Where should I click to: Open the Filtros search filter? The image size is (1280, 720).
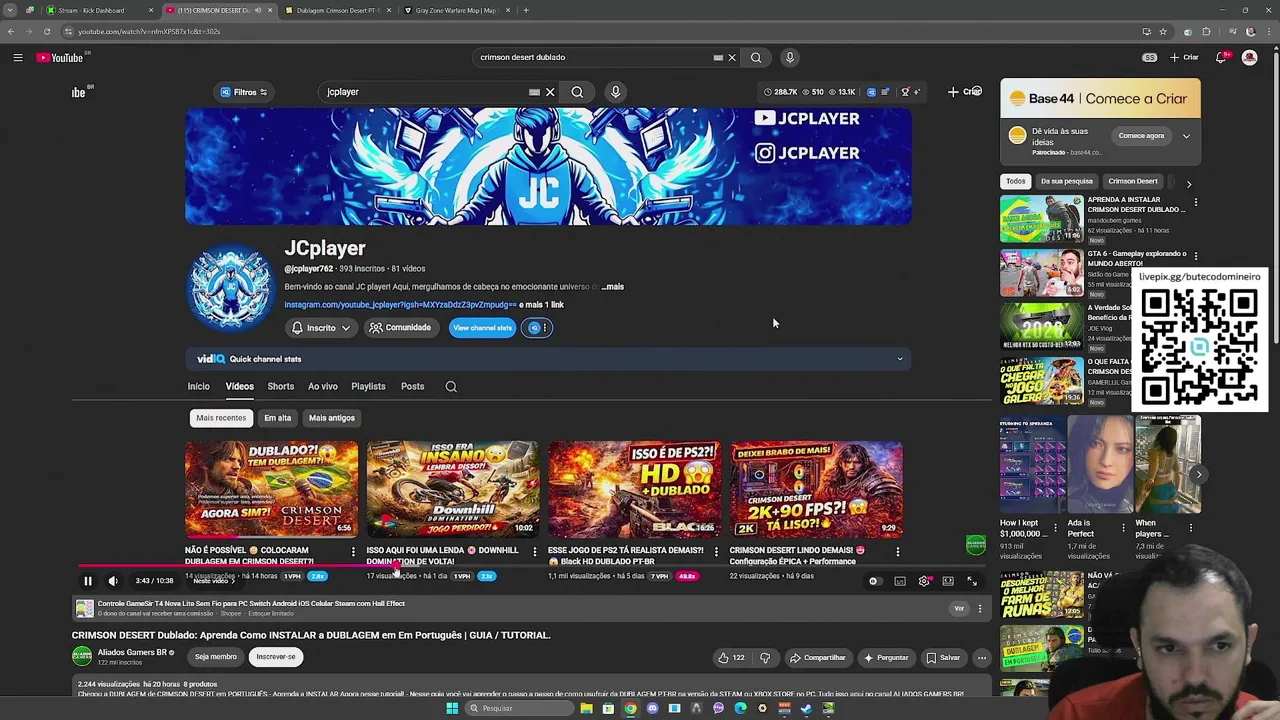click(244, 92)
